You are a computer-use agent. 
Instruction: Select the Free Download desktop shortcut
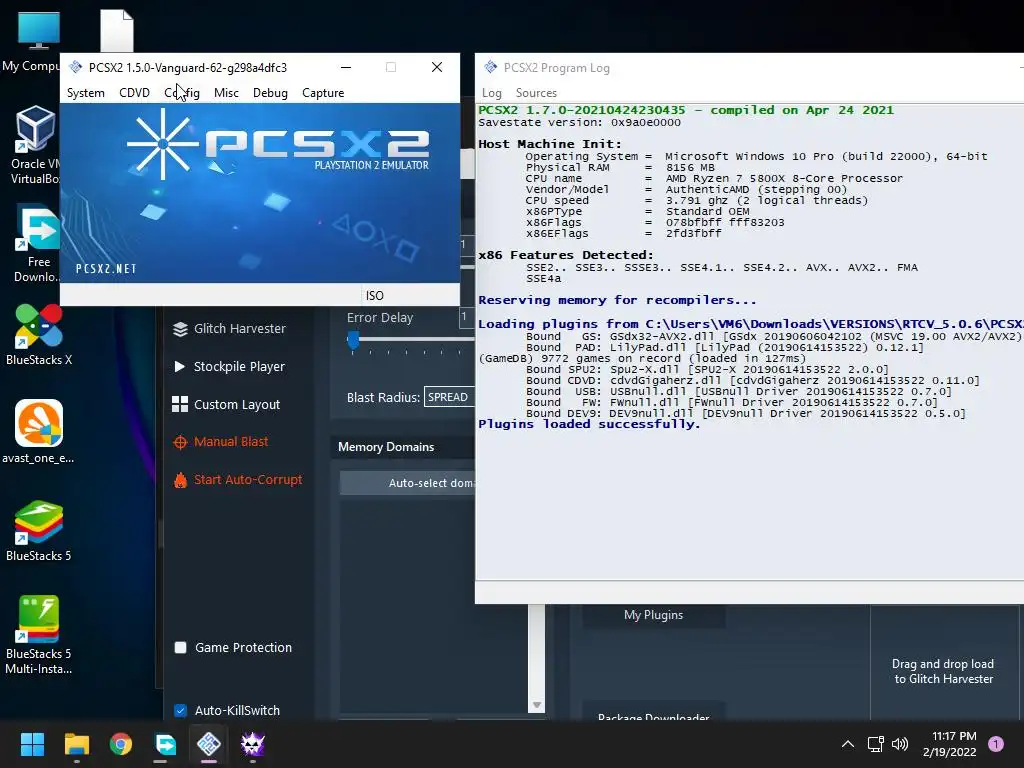[x=37, y=243]
